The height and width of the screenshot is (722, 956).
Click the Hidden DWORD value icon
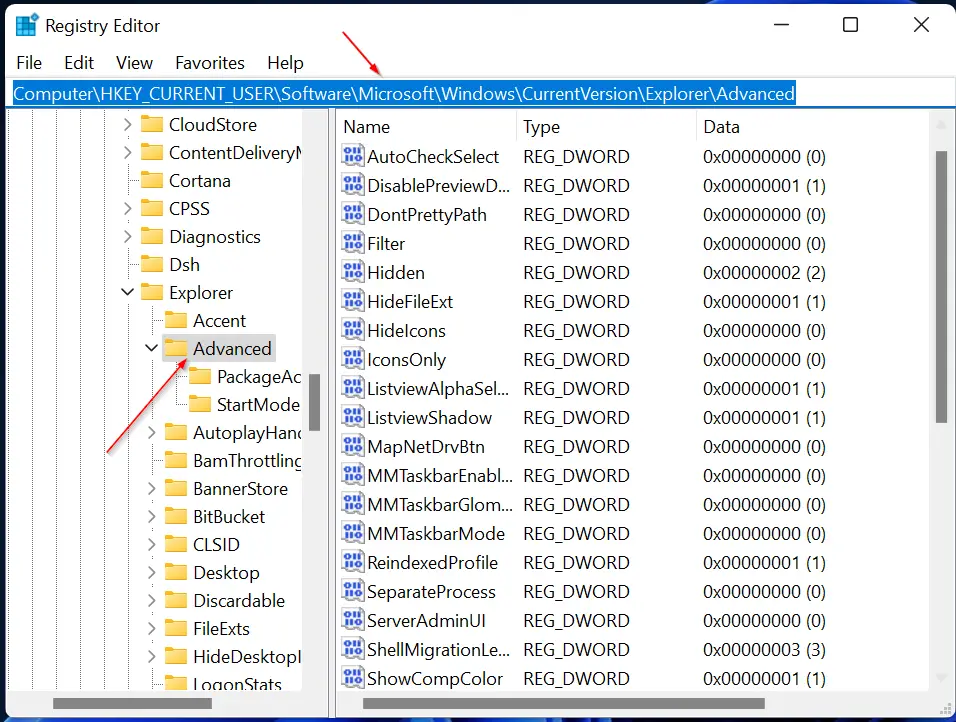(353, 272)
